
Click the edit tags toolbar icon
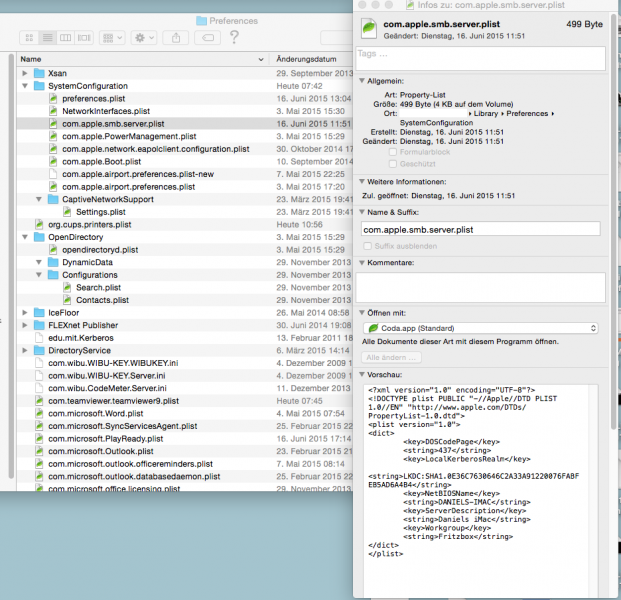208,38
